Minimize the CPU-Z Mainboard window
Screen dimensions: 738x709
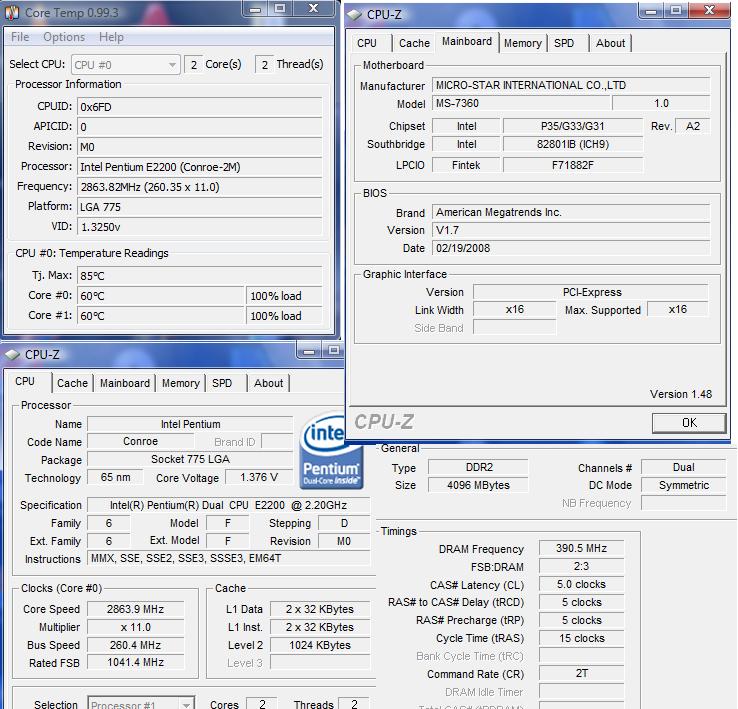coord(651,11)
